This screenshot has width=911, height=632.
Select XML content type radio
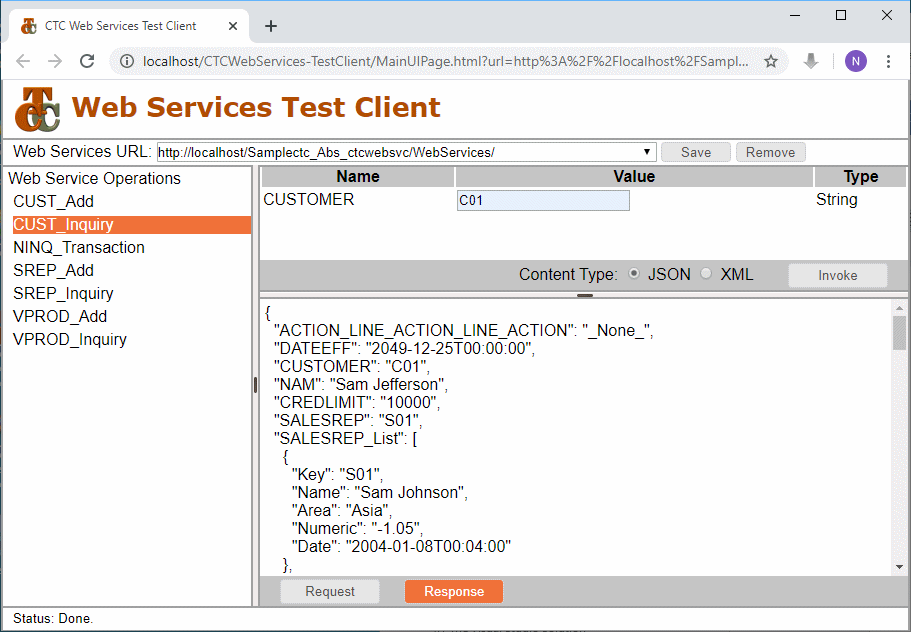click(x=706, y=274)
